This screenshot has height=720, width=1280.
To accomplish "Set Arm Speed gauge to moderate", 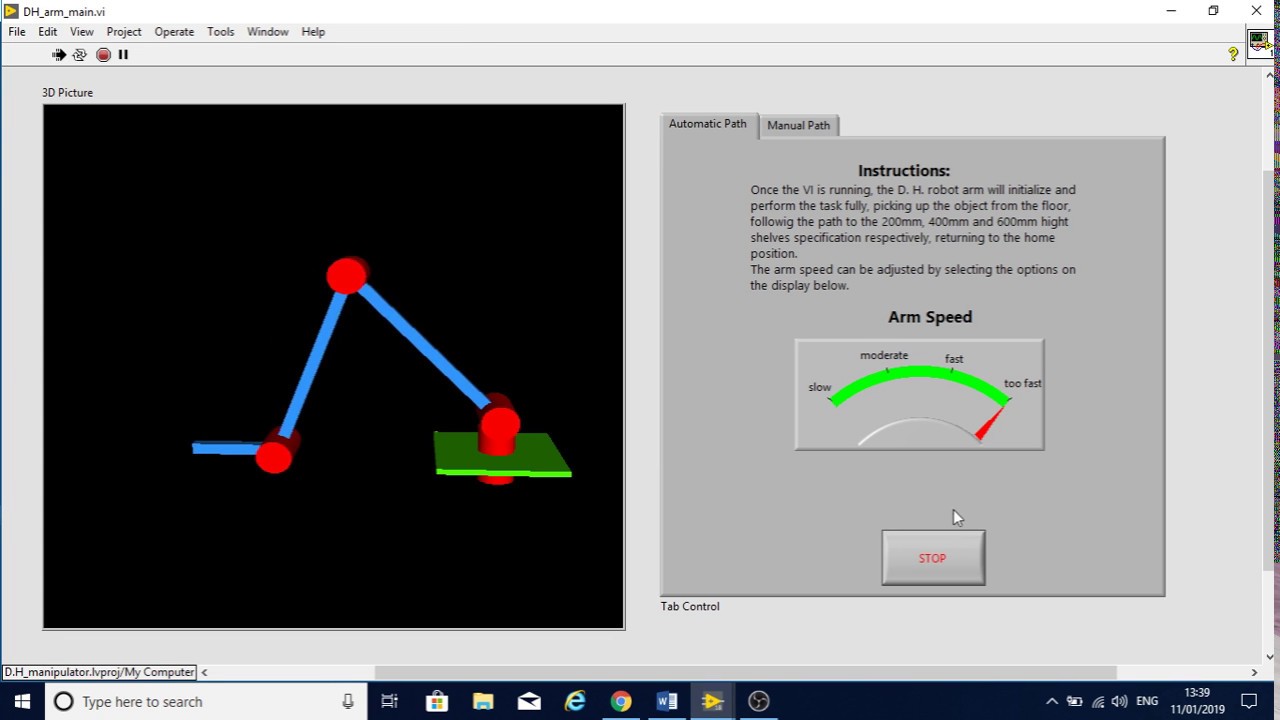I will (884, 355).
